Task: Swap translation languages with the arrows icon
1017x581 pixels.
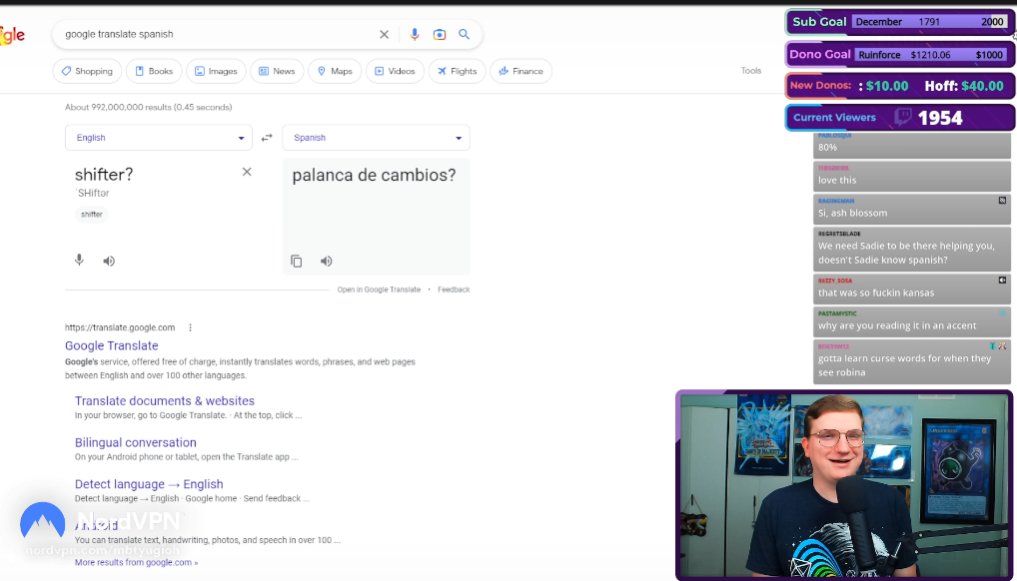Action: click(266, 137)
